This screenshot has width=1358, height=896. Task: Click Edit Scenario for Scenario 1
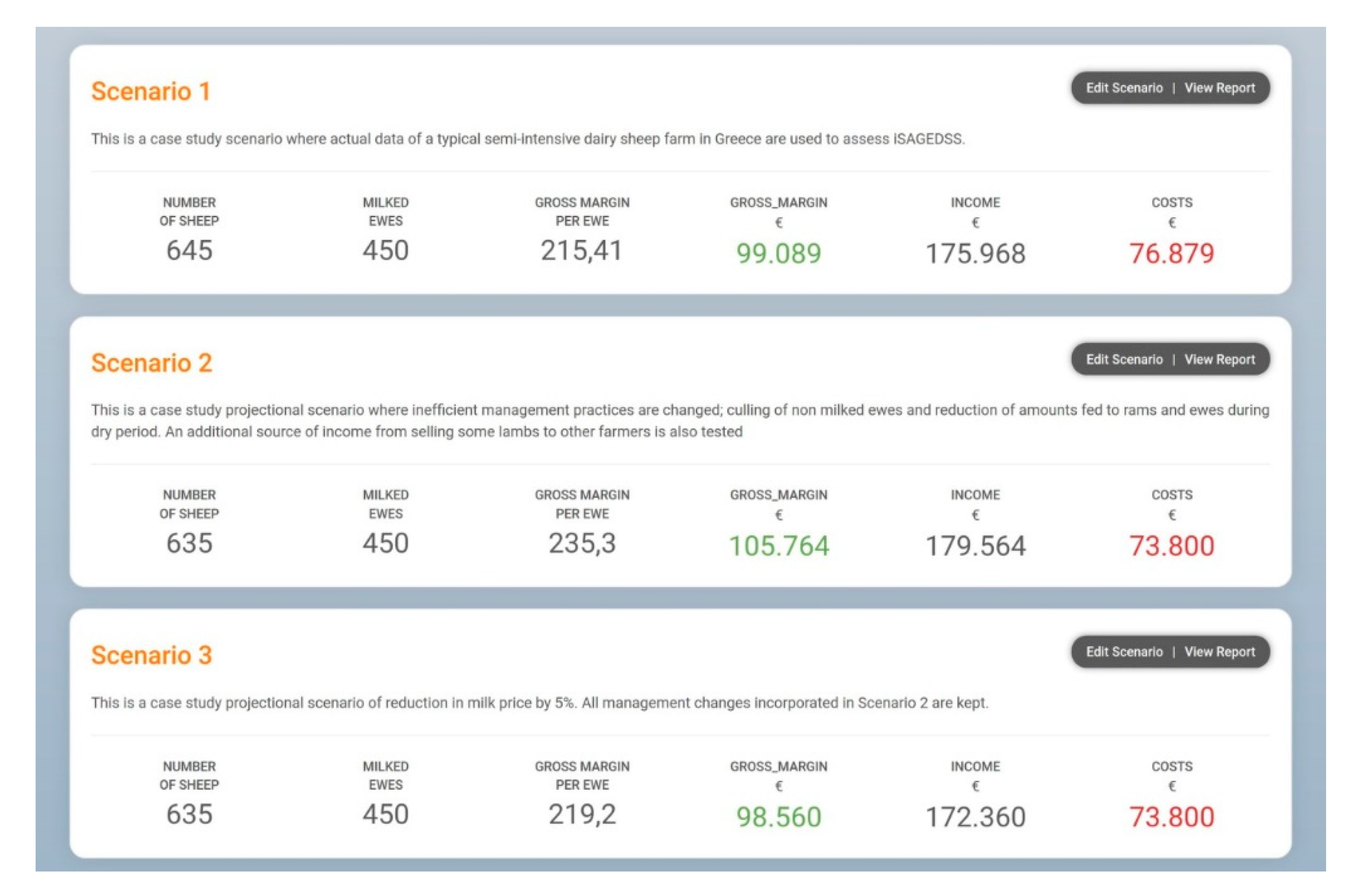1124,88
